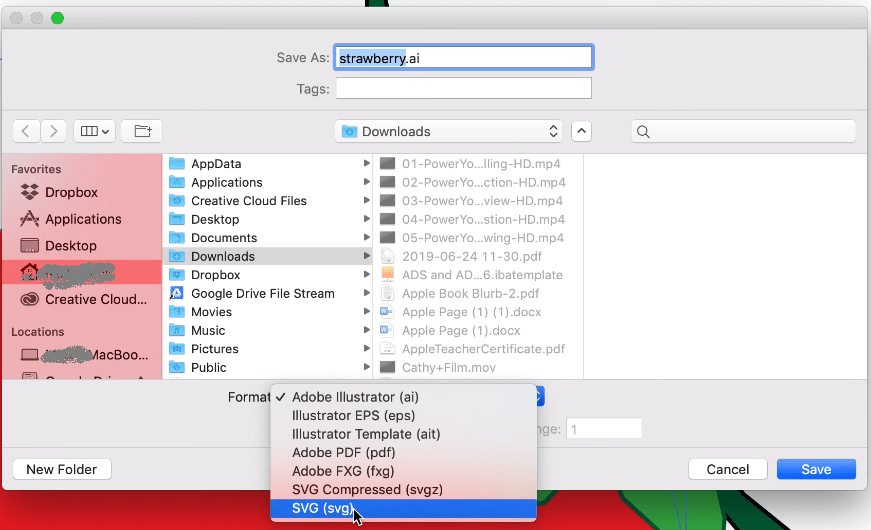This screenshot has height=530, width=871.
Task: Open the Applications folder in file list
Action: click(x=268, y=182)
